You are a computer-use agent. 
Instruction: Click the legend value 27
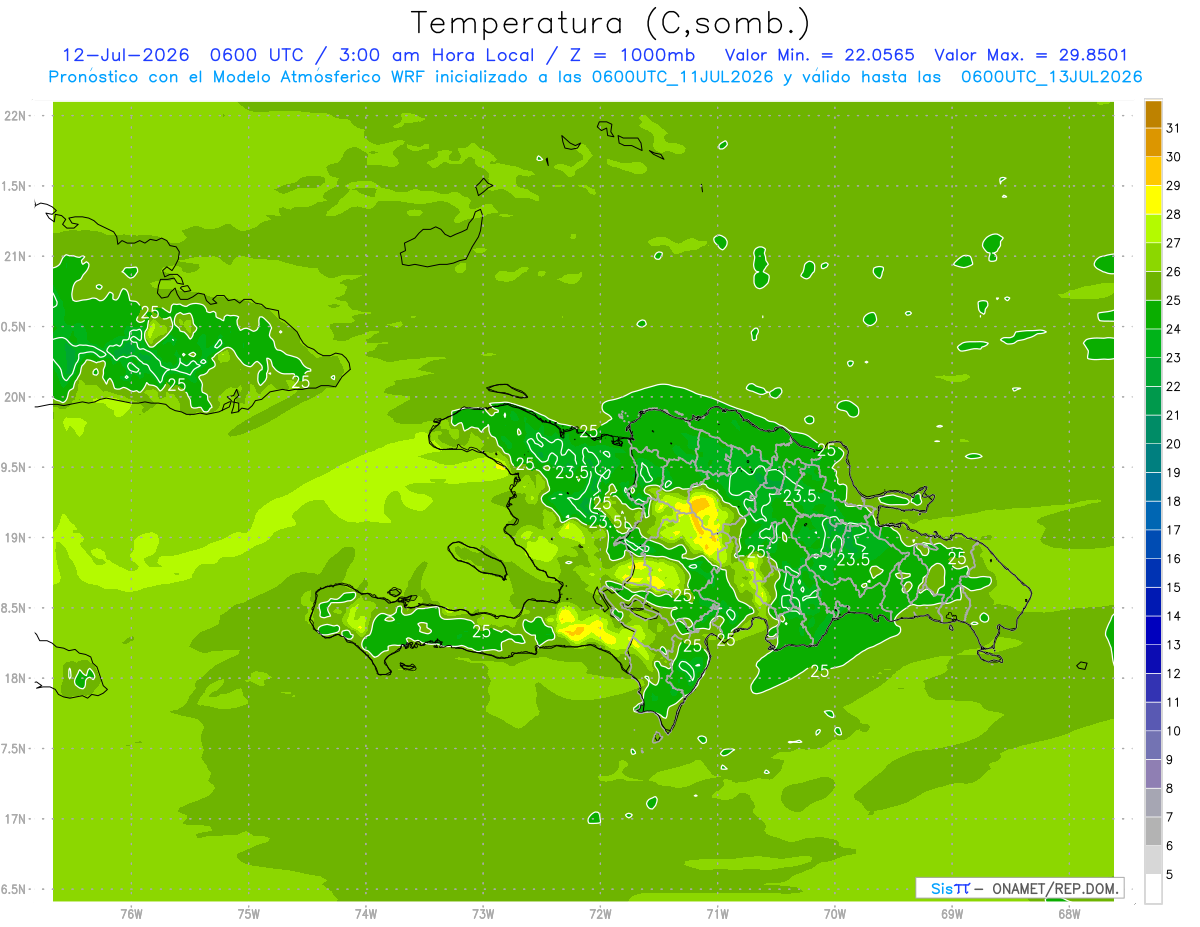pyautogui.click(x=1174, y=243)
